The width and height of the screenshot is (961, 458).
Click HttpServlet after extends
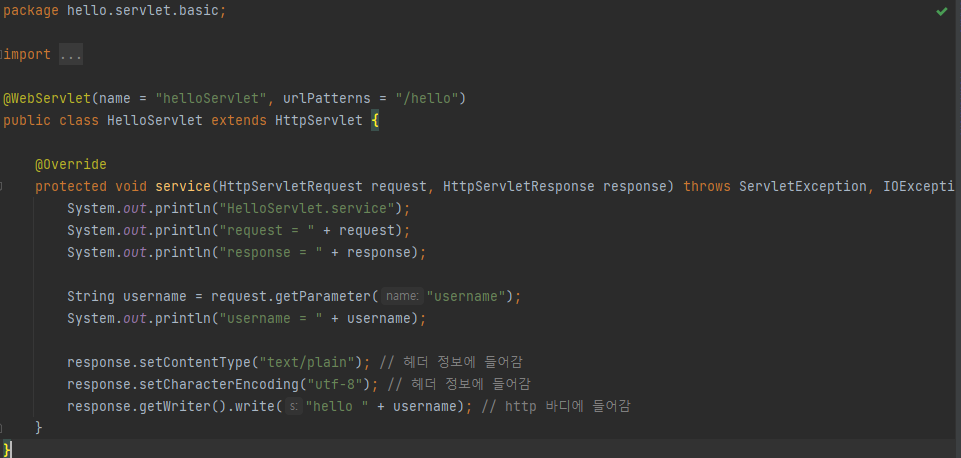(319, 120)
